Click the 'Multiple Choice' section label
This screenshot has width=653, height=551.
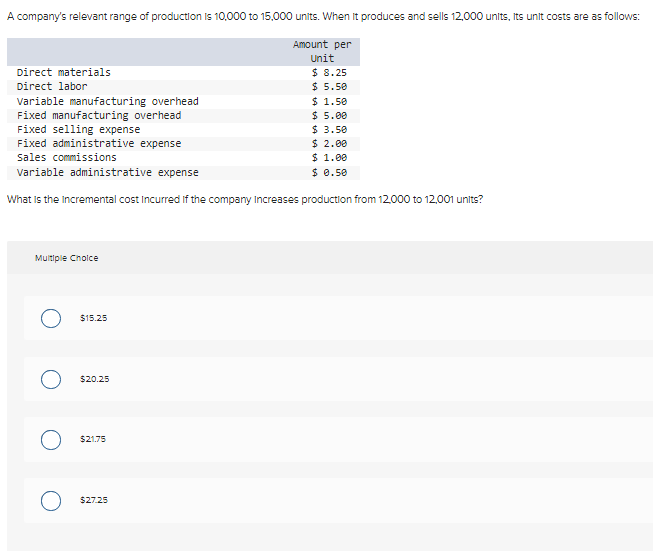[x=67, y=258]
